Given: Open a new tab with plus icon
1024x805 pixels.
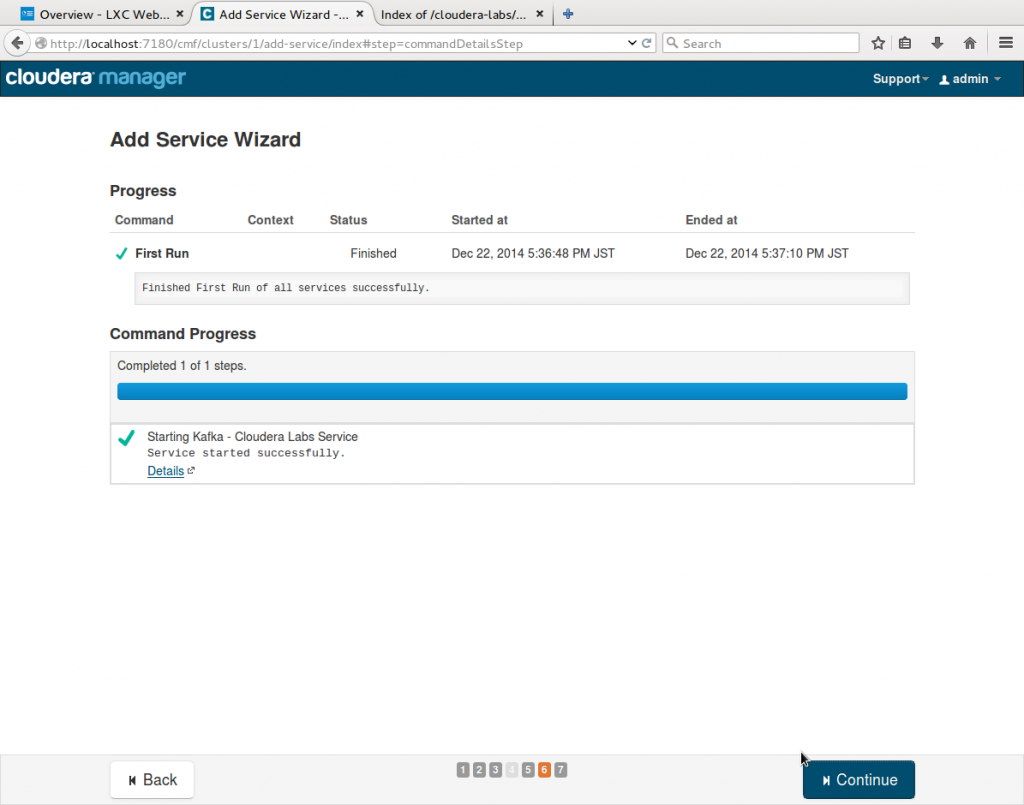Looking at the screenshot, I should click(x=568, y=14).
